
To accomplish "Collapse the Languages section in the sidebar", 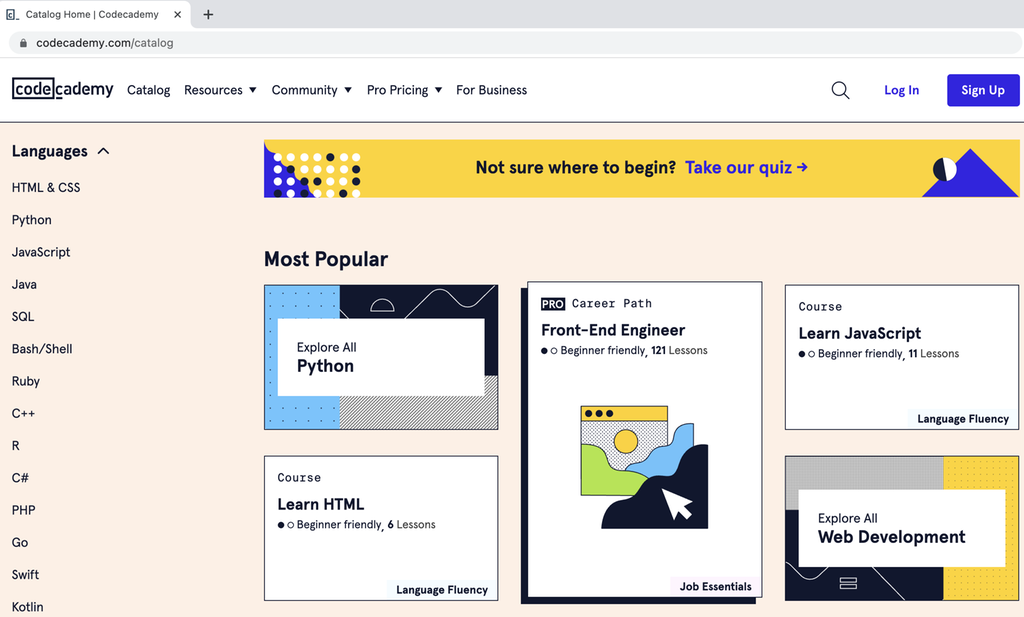I will point(104,150).
